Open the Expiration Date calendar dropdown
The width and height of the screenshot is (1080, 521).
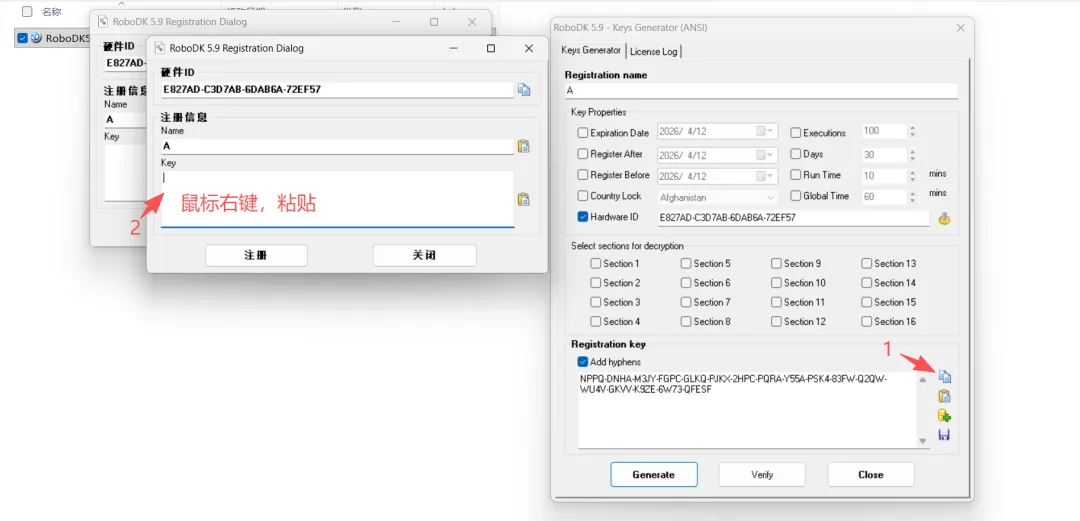click(x=765, y=132)
